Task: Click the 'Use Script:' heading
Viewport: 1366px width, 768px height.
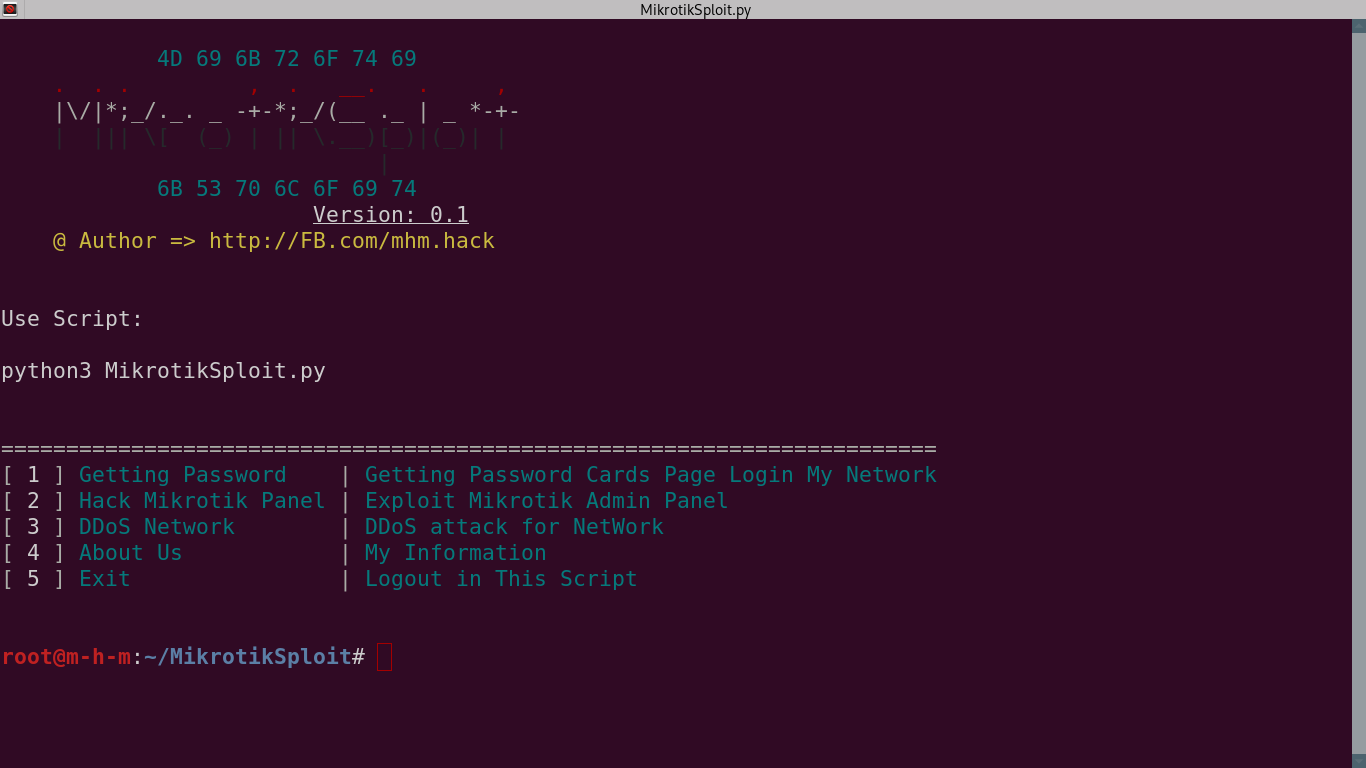Action: pyautogui.click(x=72, y=319)
